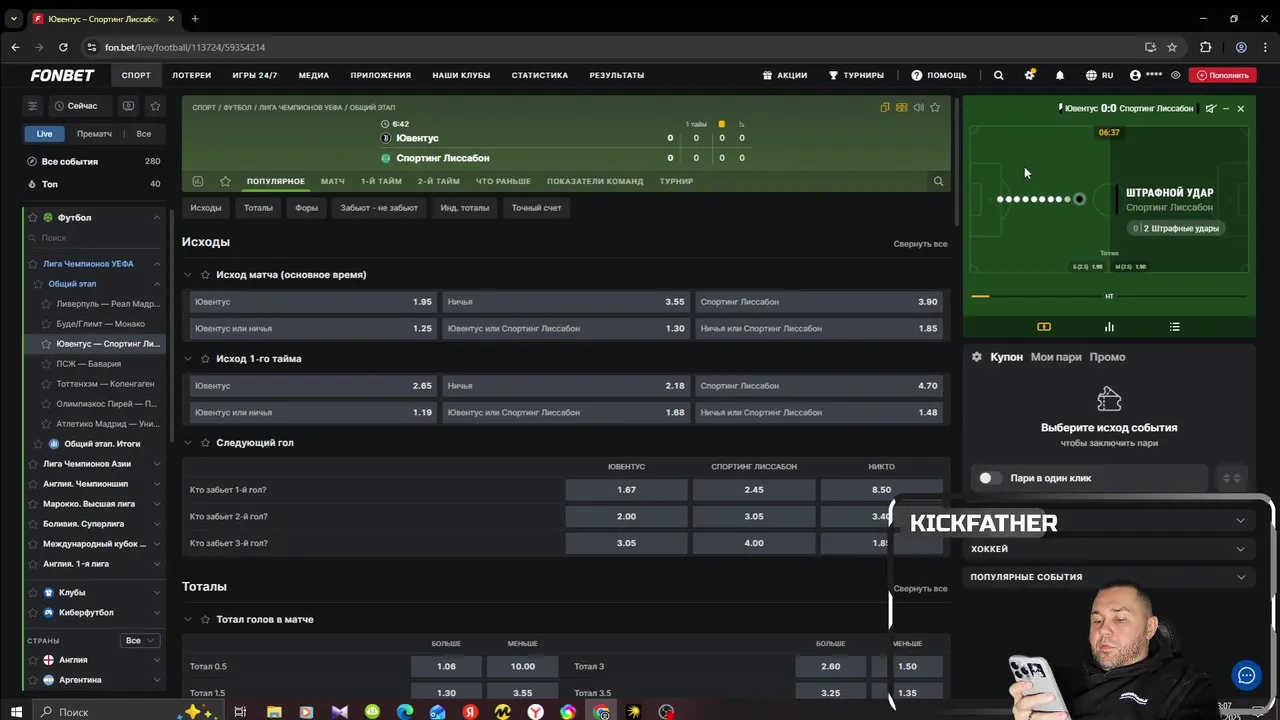The height and width of the screenshot is (720, 1280).
Task: Click the Пополнить deposit button
Action: [x=1224, y=75]
